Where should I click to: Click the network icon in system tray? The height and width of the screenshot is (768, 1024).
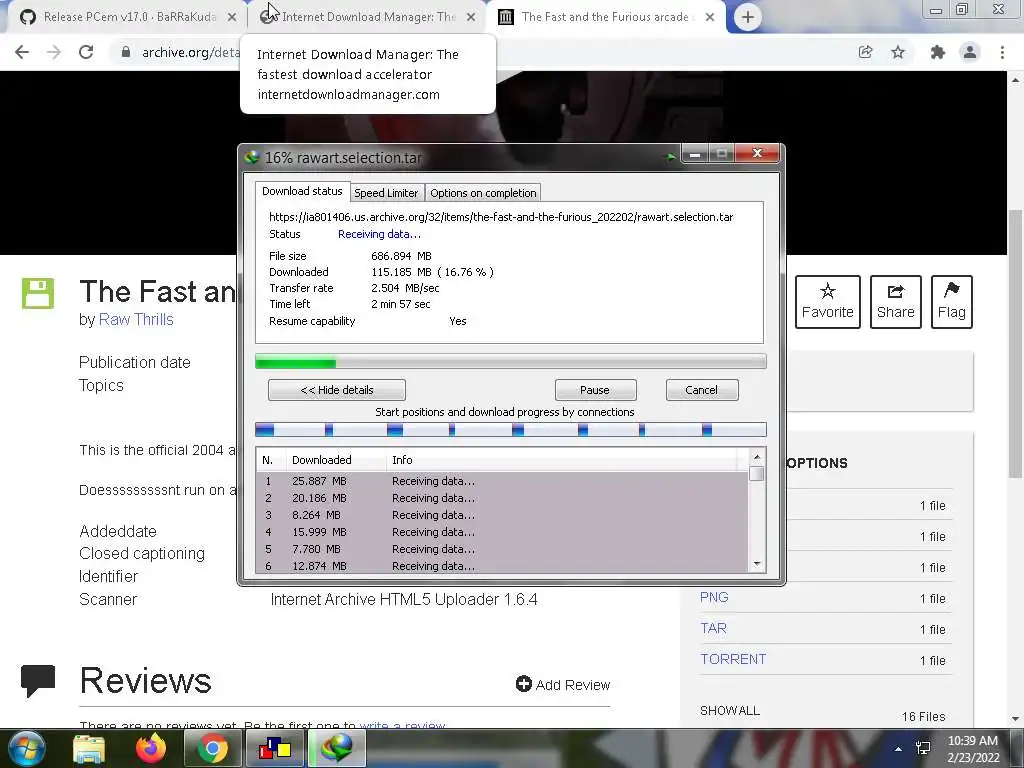pyautogui.click(x=923, y=748)
